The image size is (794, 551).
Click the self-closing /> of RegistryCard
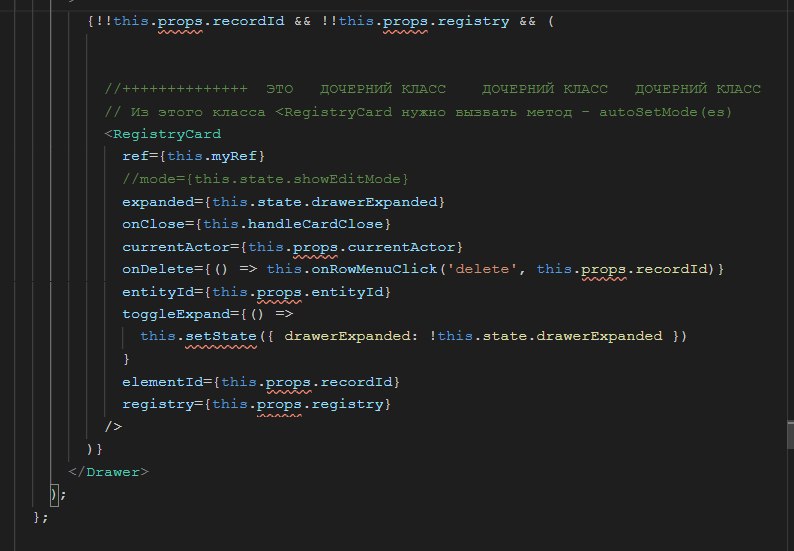click(113, 427)
